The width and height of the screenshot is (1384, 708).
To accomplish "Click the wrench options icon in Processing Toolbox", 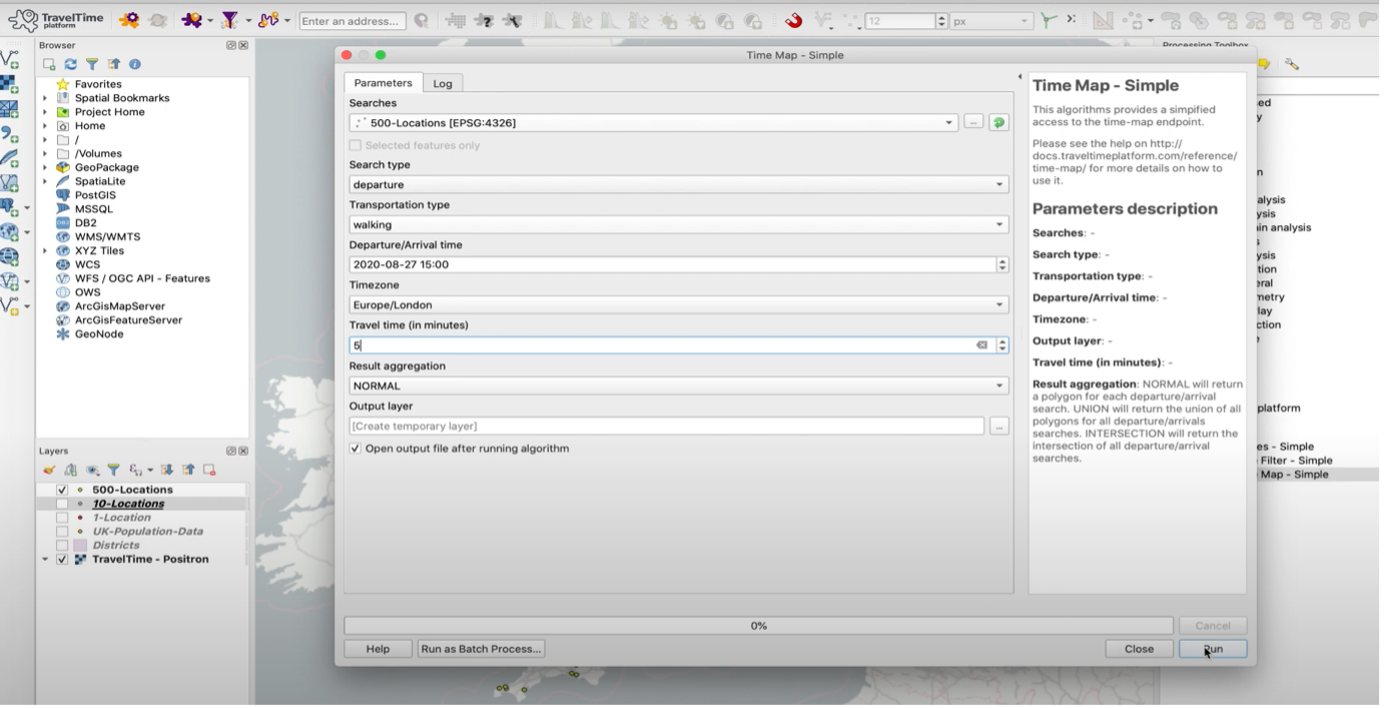I will click(1292, 64).
